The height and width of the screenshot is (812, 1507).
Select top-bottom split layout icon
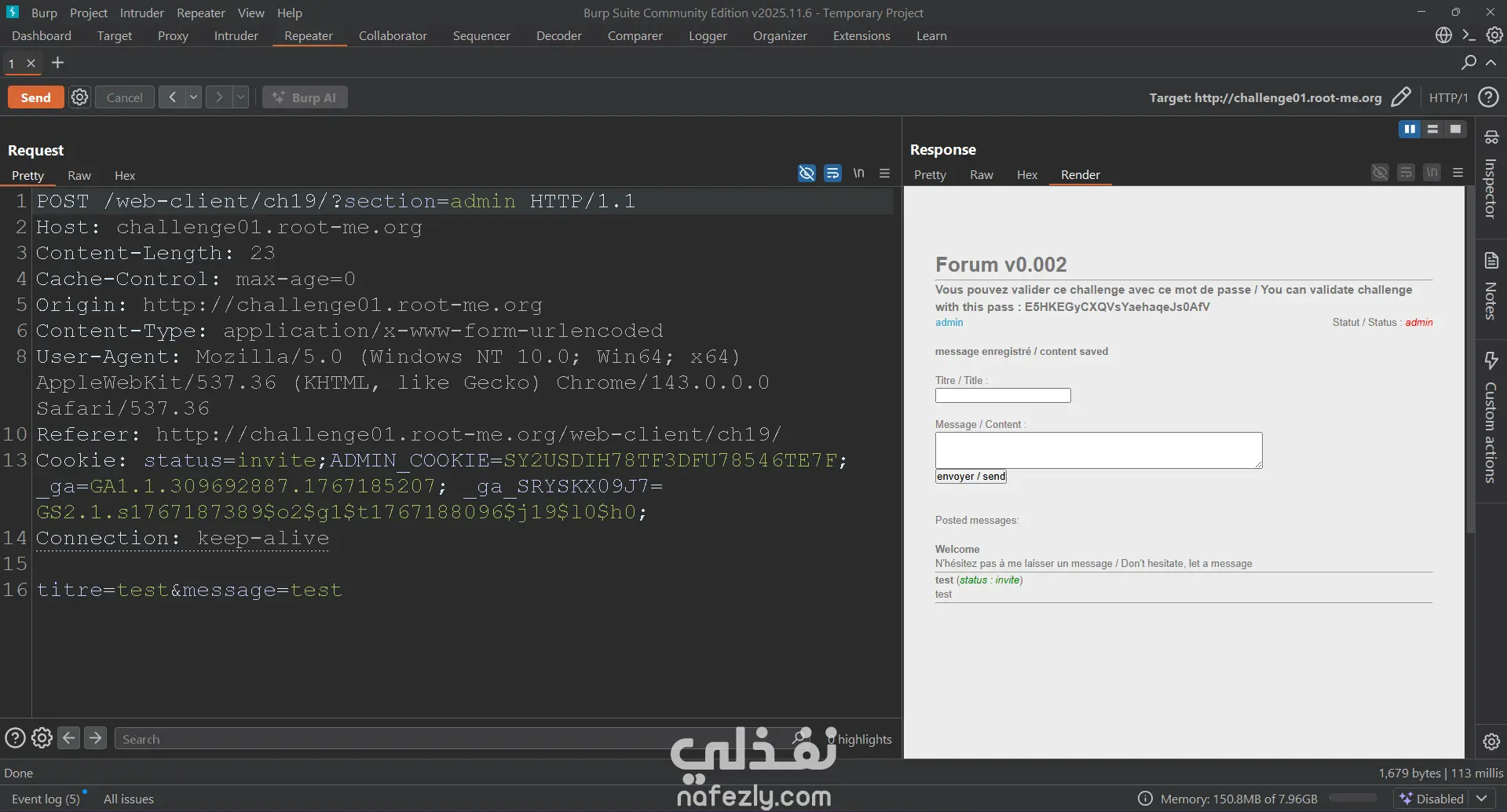(1432, 129)
